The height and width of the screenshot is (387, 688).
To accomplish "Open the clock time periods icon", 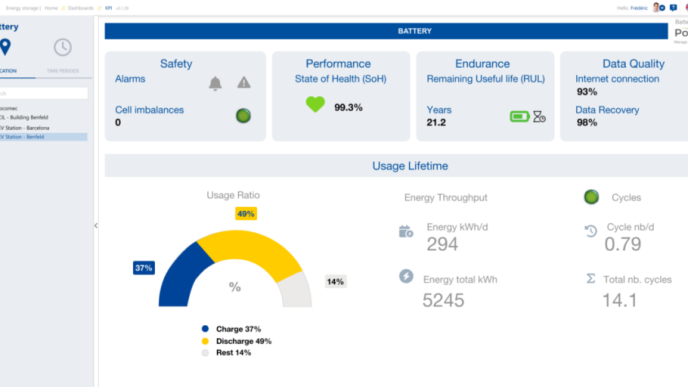I will tap(63, 47).
